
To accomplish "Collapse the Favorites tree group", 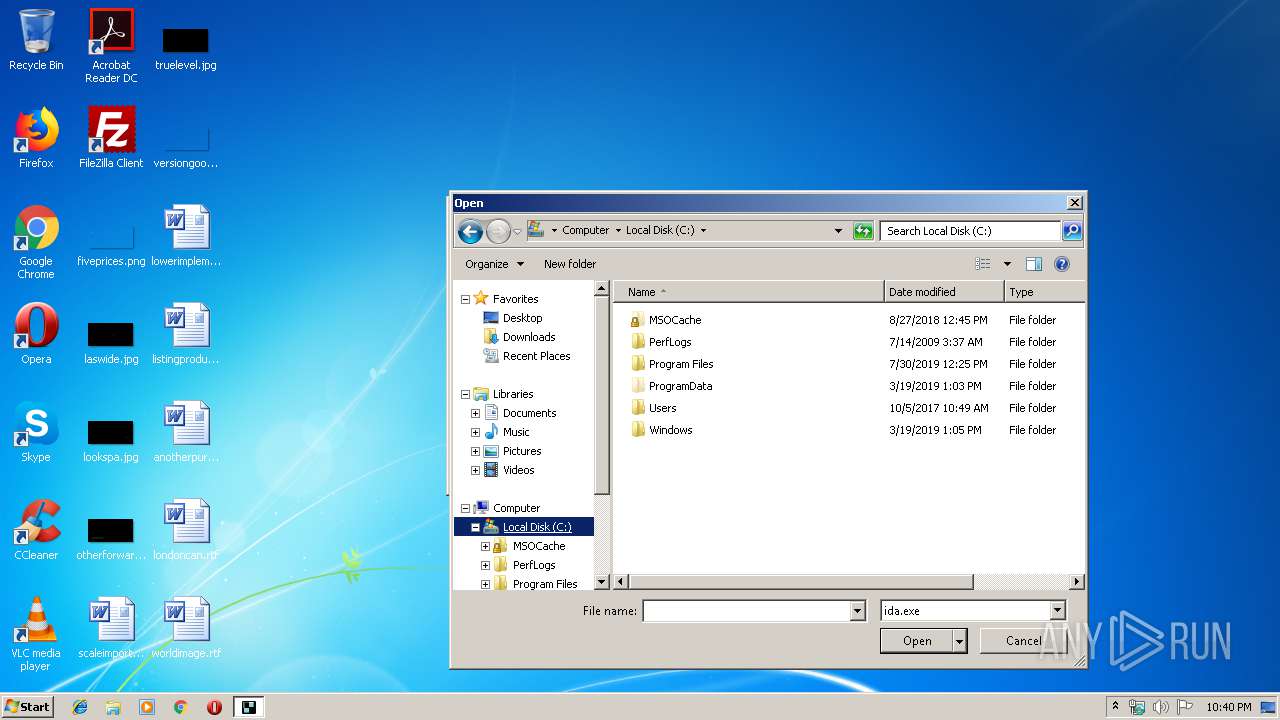I will (x=465, y=299).
